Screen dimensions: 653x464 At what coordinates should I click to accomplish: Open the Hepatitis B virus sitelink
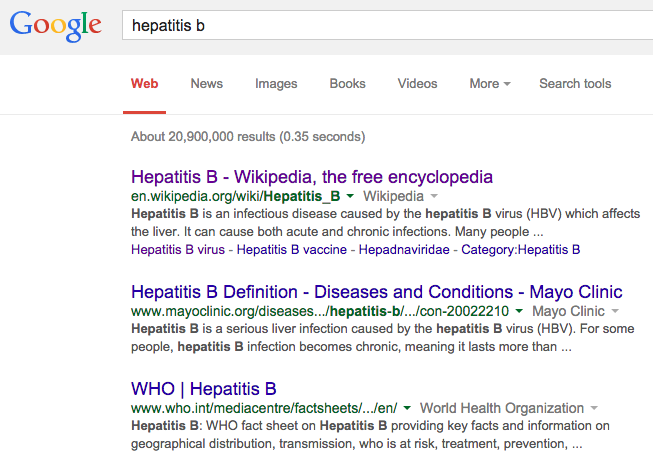(178, 250)
